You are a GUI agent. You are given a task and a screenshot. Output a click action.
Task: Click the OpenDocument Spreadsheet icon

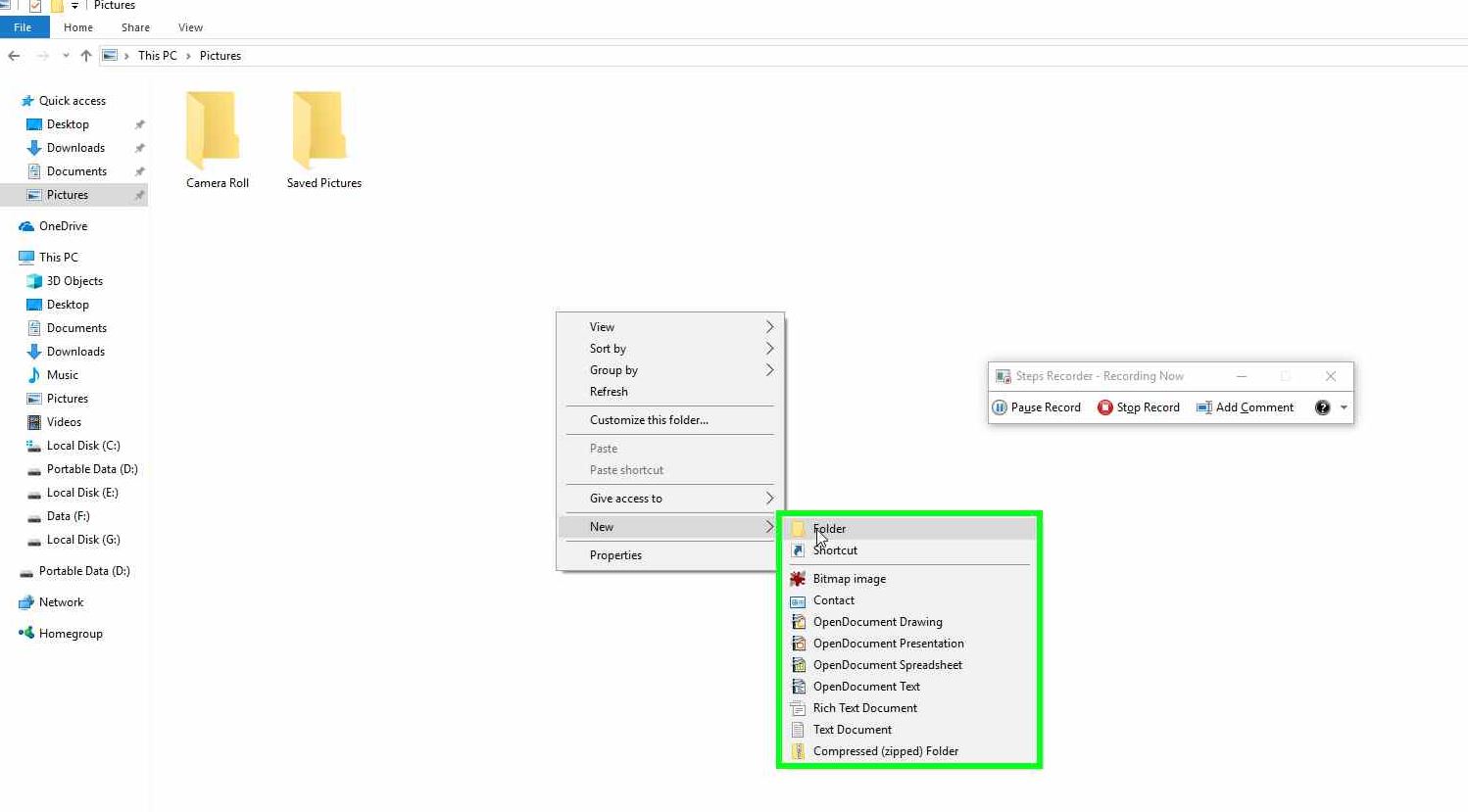[798, 665]
